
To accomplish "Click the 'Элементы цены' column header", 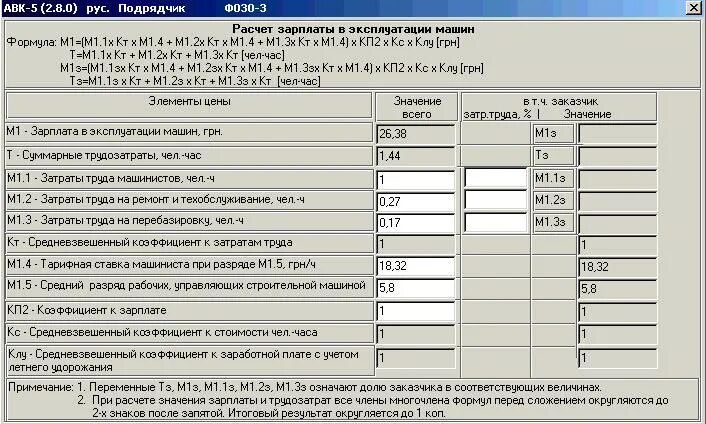I will 189,106.
